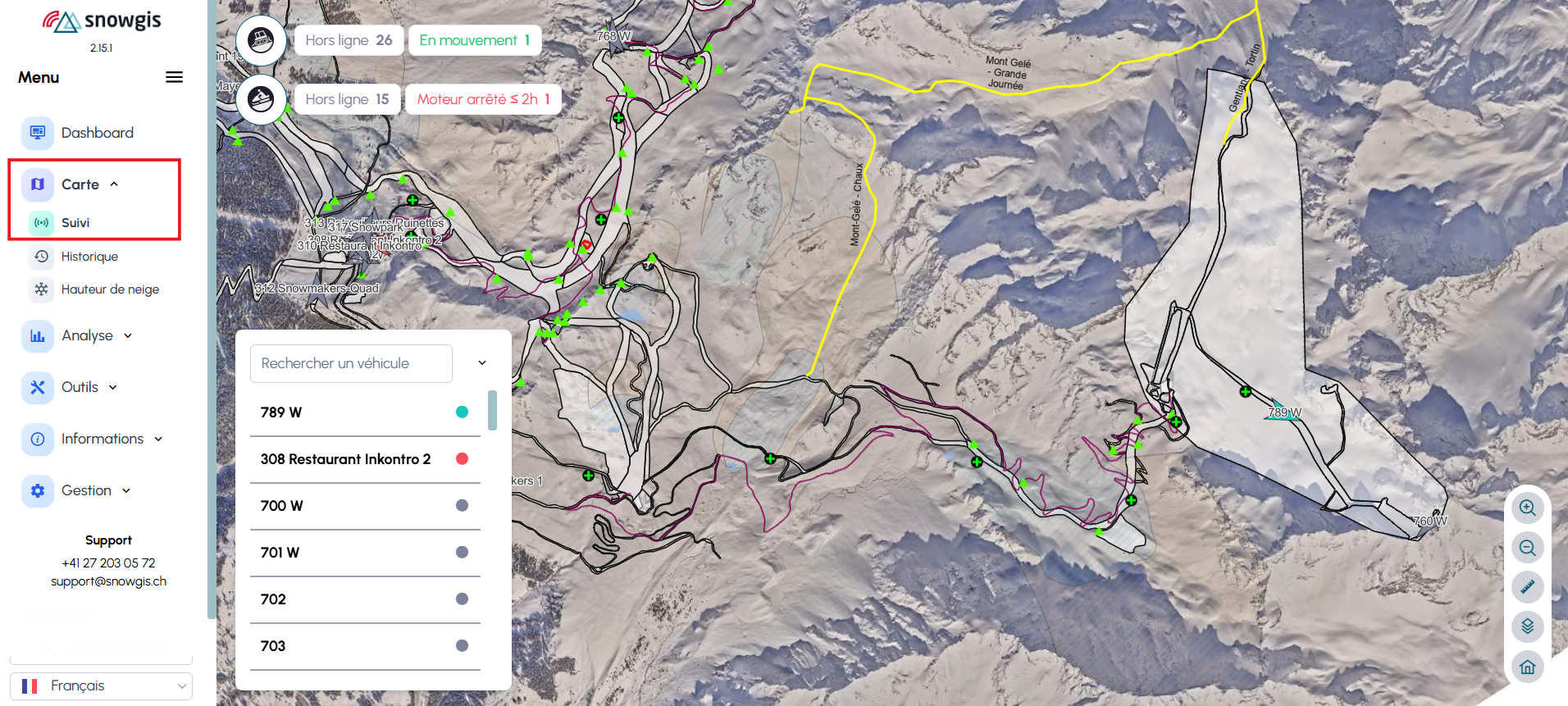Open Hauteur de neige page

110,289
